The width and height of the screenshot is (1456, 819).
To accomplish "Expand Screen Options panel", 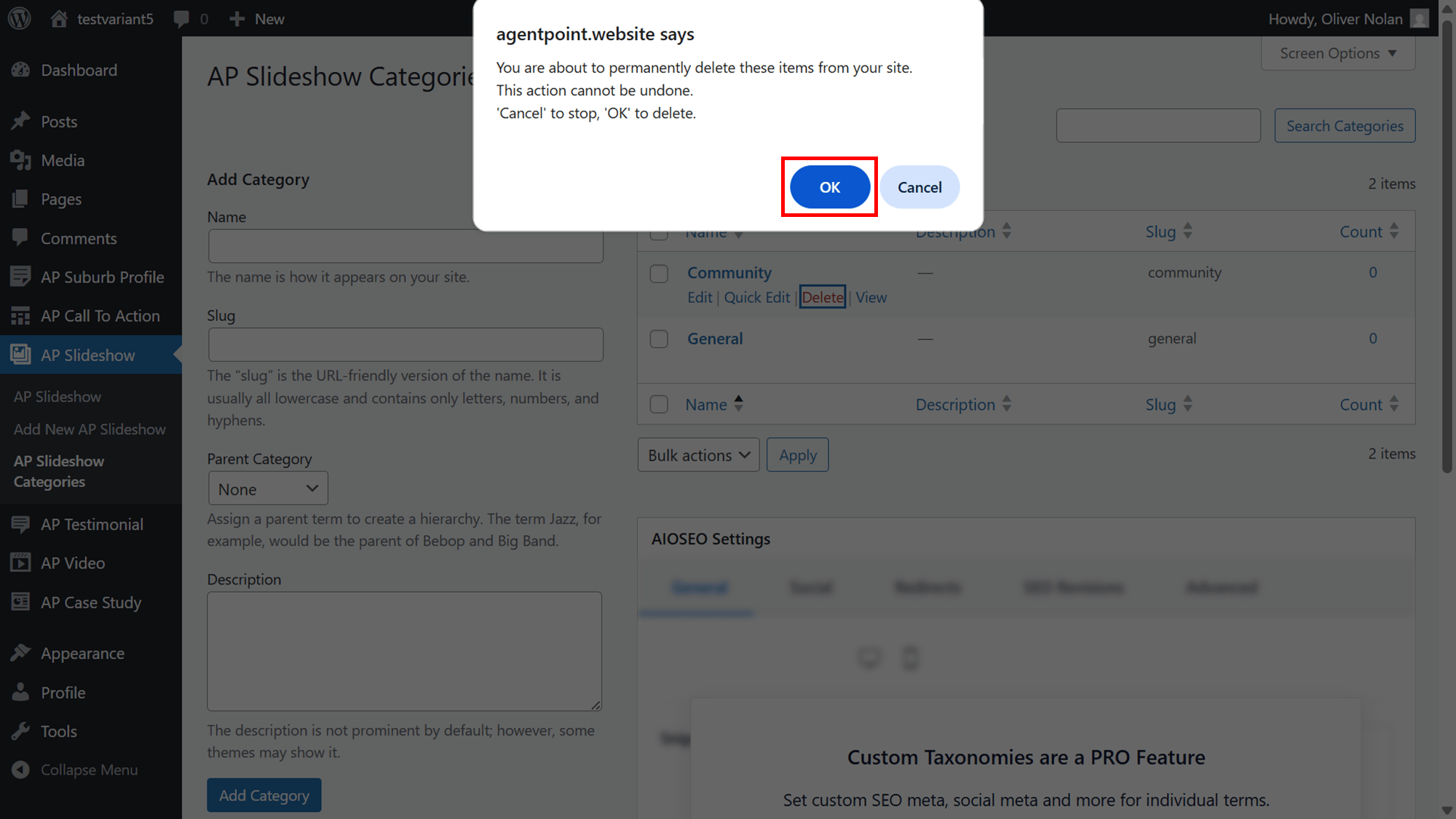I will [1338, 53].
